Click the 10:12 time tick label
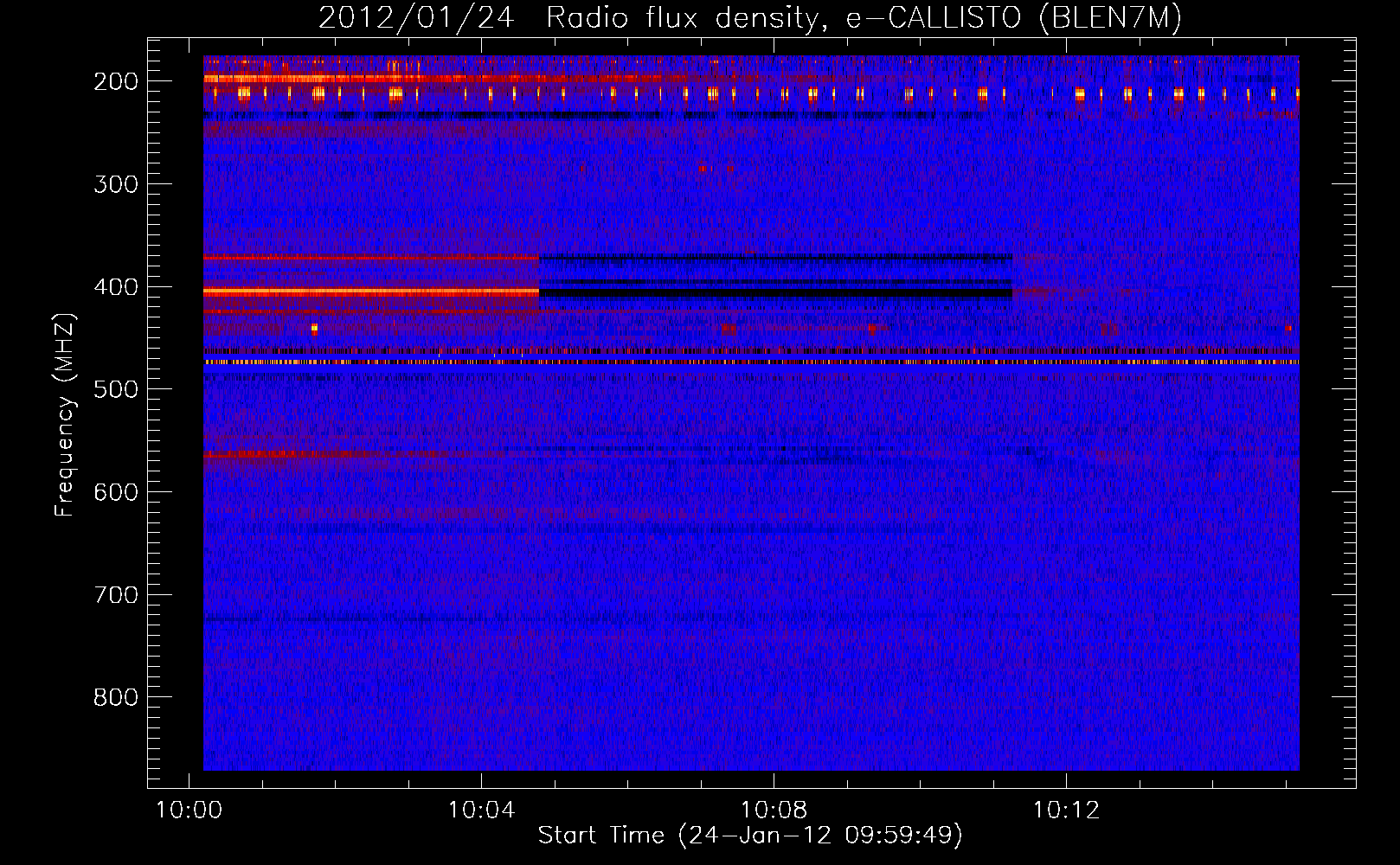1400x865 pixels. point(1066,811)
